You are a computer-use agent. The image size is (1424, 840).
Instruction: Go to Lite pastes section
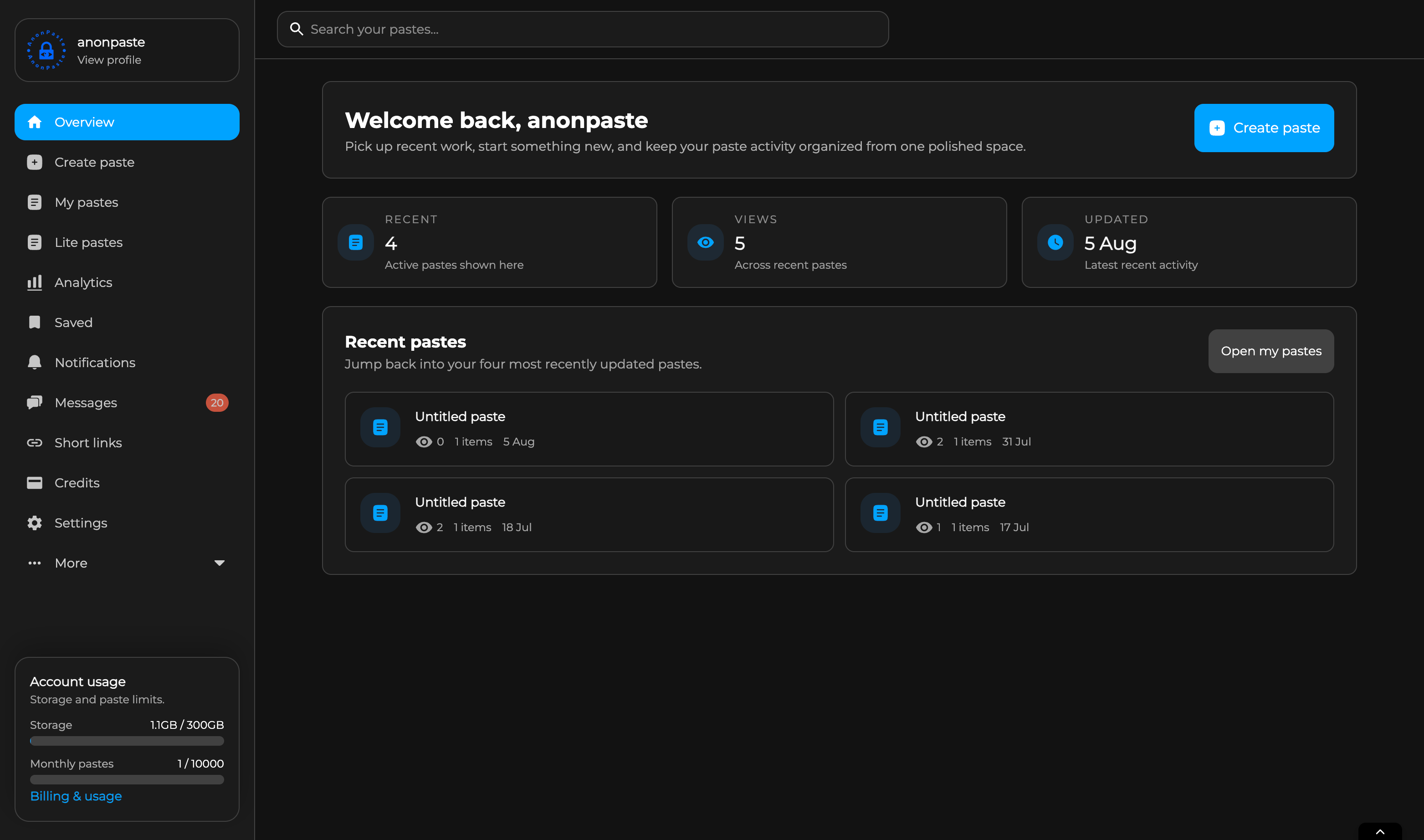[x=127, y=242]
